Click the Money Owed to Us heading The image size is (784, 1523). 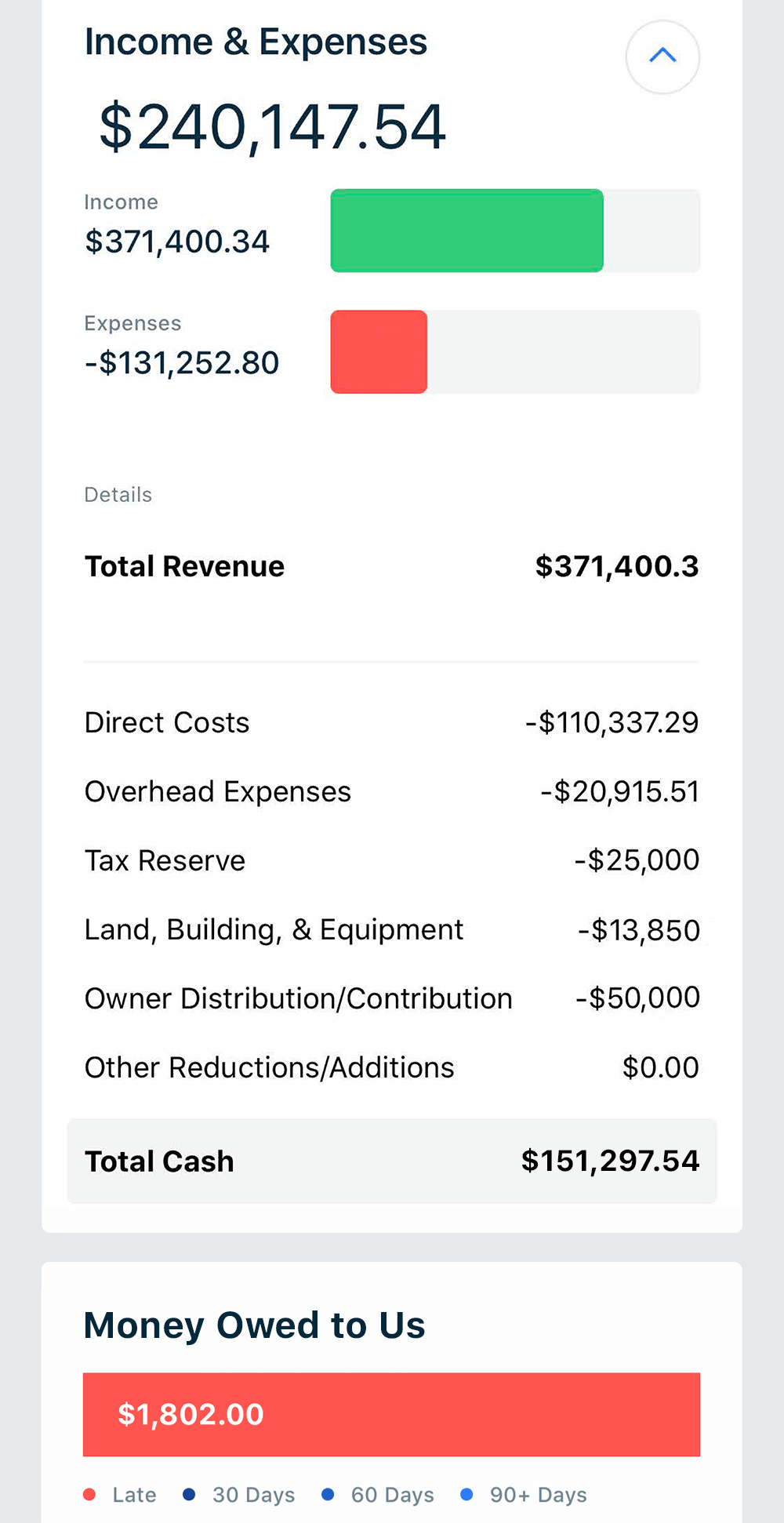coord(254,1325)
